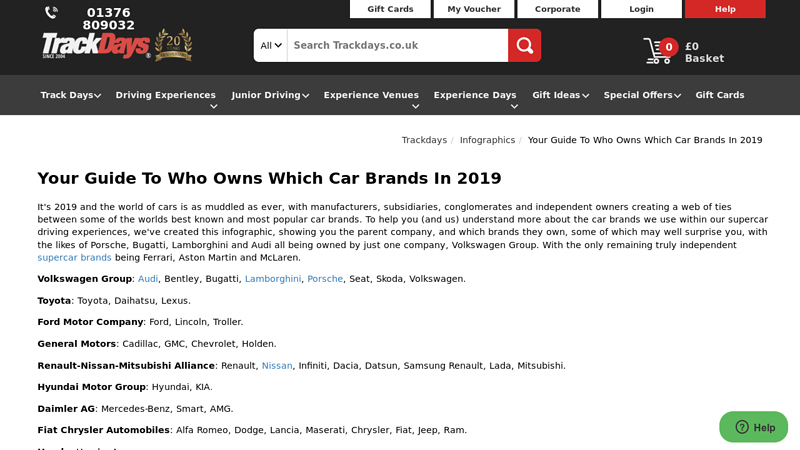Click the page heading about car brands 2019
Screen dimensions: 800x450
coord(269,178)
